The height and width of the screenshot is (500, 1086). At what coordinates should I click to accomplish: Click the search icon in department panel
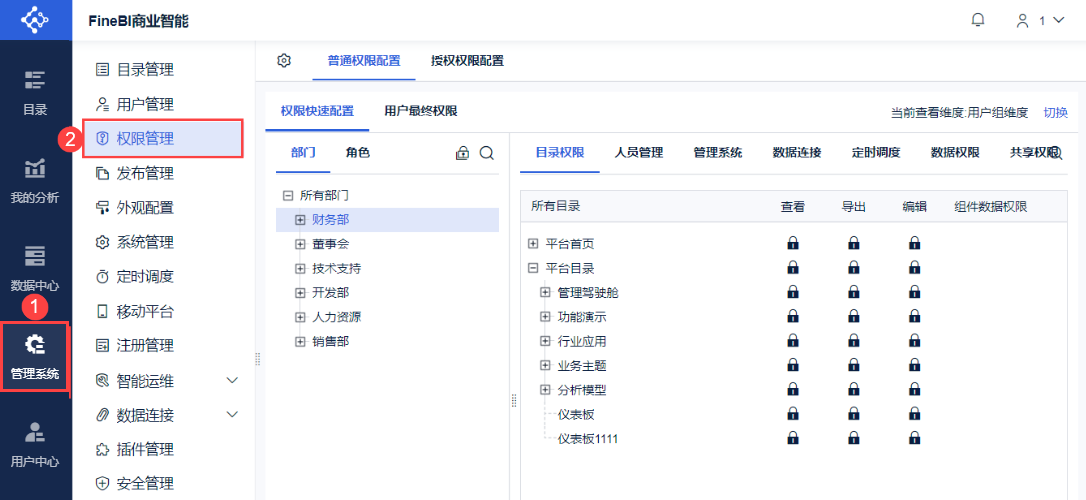487,153
